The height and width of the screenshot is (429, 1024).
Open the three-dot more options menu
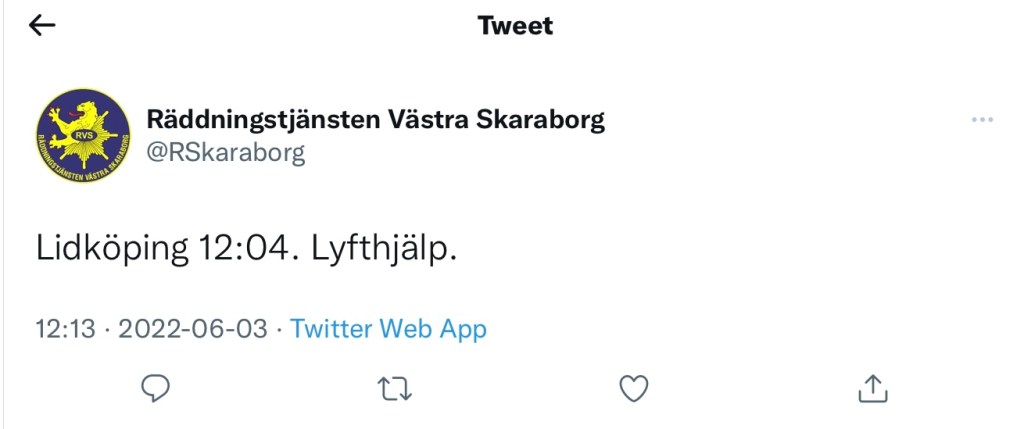click(x=982, y=121)
